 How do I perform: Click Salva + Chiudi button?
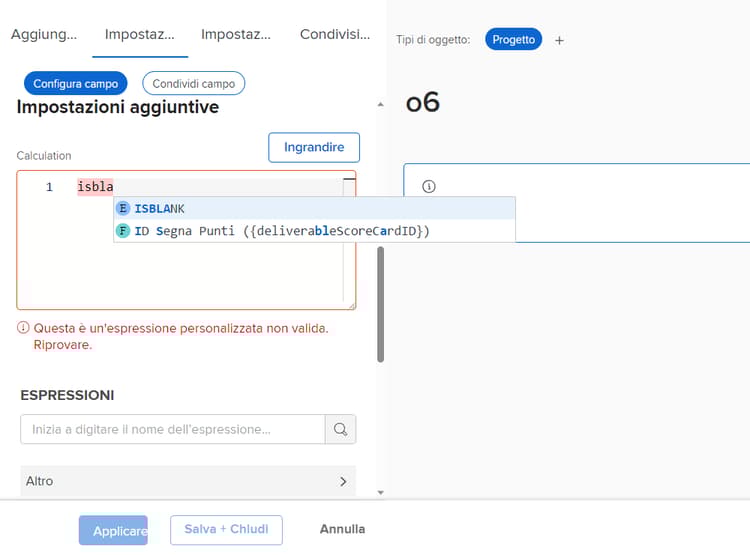pos(226,529)
